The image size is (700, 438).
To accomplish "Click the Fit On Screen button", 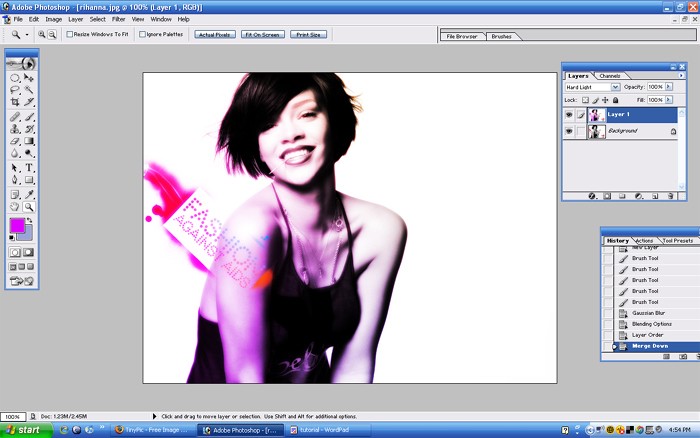I will (262, 34).
